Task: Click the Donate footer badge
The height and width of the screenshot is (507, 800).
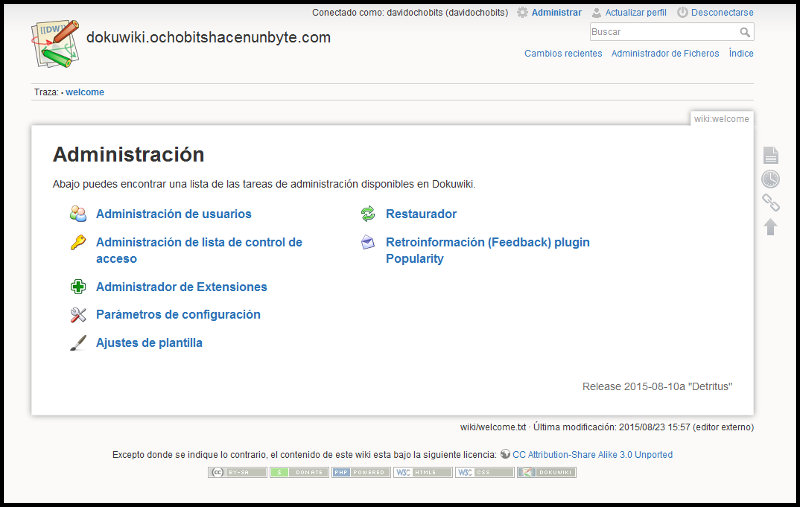Action: [x=299, y=472]
